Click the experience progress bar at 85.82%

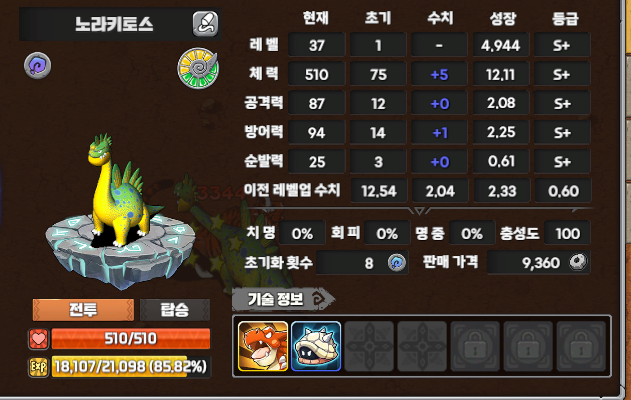coord(131,367)
